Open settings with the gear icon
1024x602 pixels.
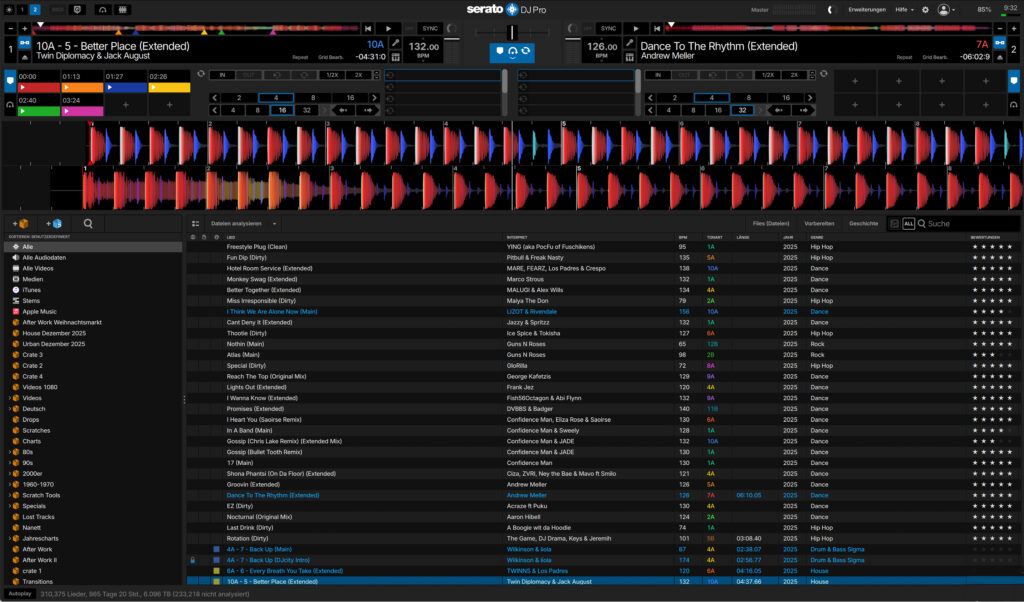click(925, 9)
